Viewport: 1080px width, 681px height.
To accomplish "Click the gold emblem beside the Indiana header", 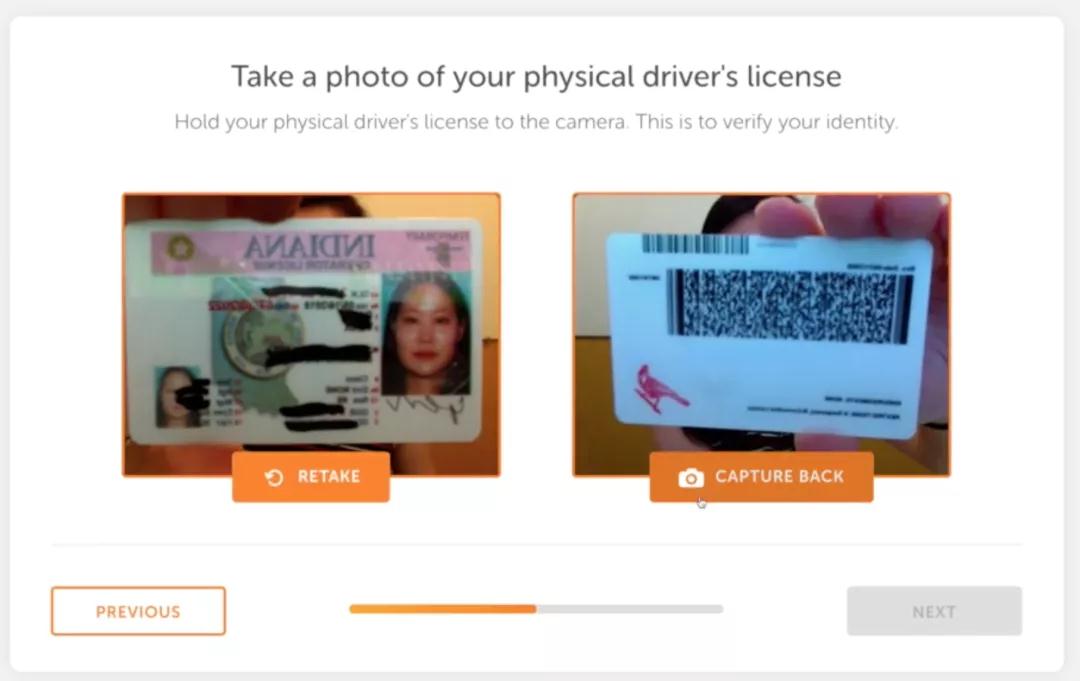I will 180,249.
